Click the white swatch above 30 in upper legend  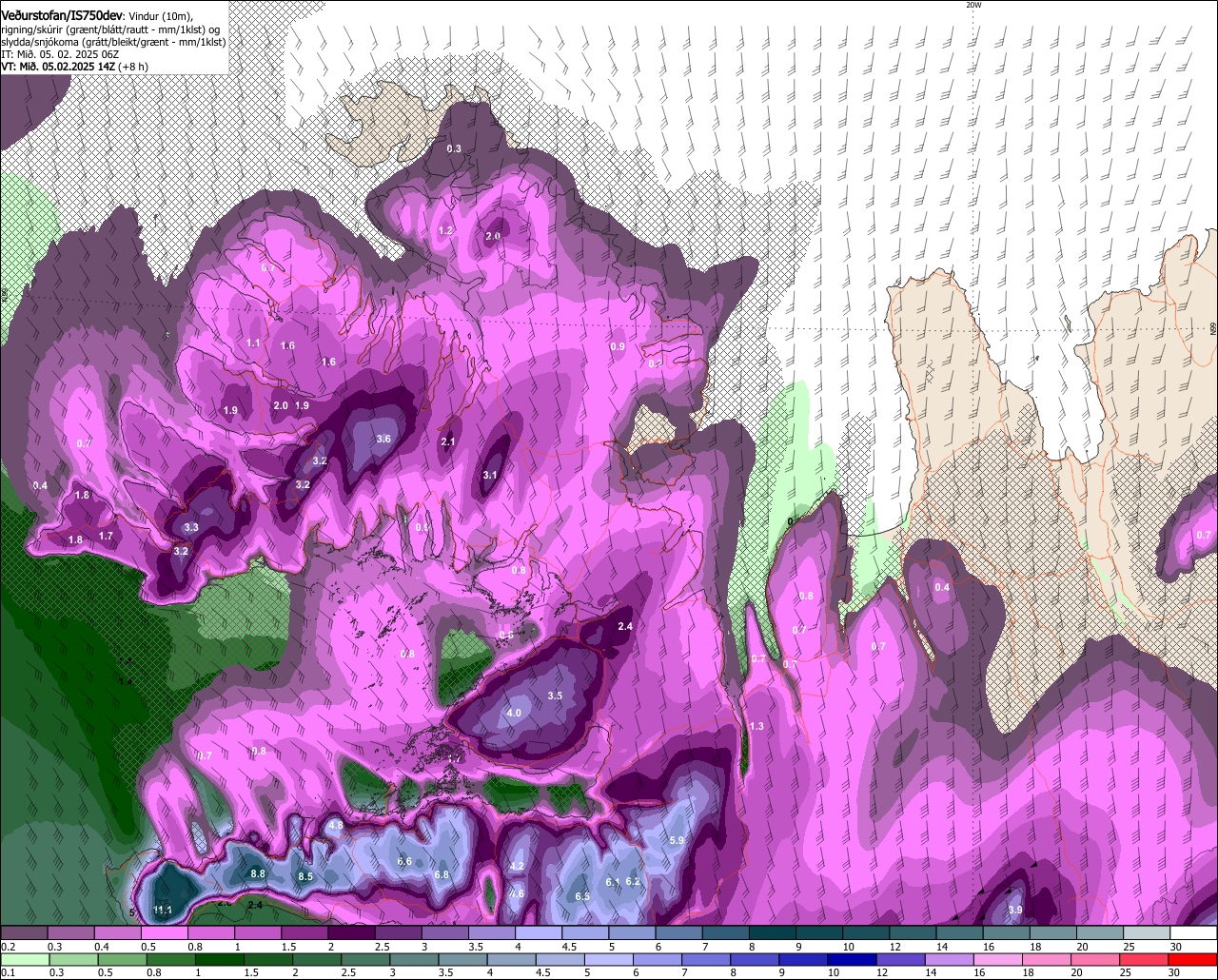pyautogui.click(x=1193, y=932)
